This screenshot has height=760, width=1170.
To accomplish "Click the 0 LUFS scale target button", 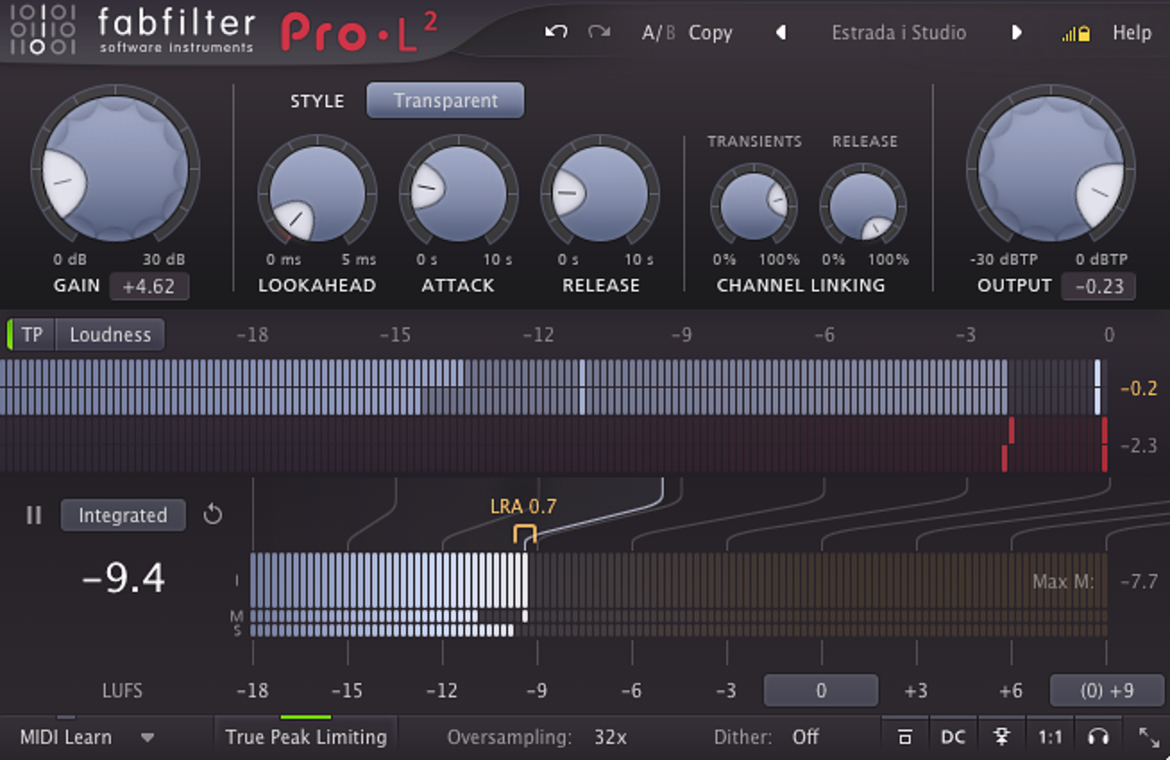I will point(820,691).
